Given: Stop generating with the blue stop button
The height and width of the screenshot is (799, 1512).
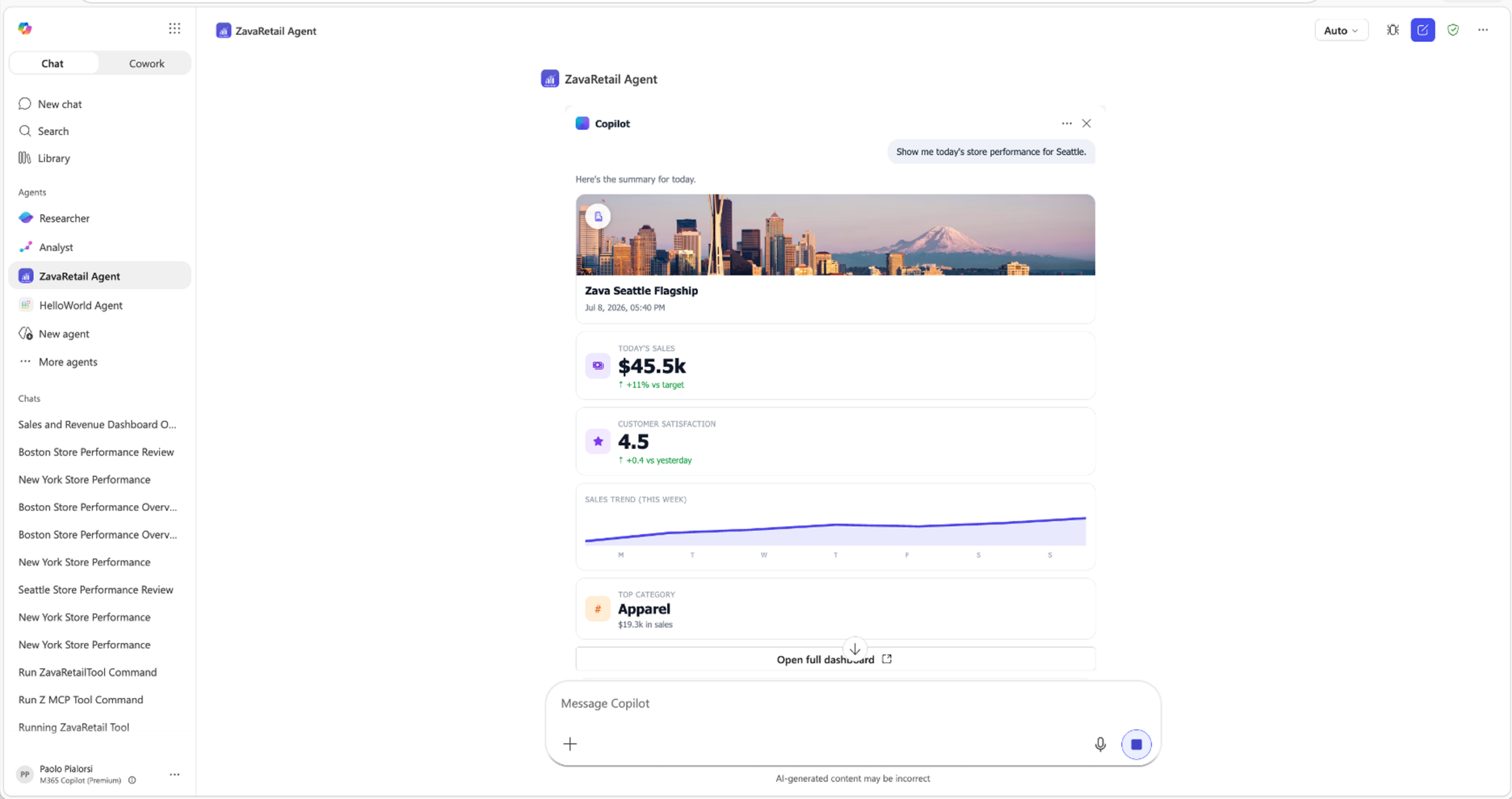Looking at the screenshot, I should pyautogui.click(x=1136, y=744).
